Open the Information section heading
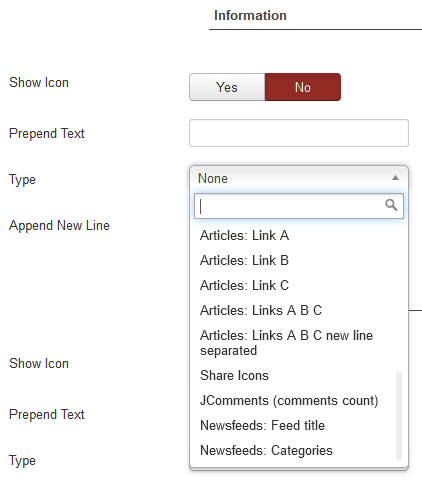 click(250, 15)
